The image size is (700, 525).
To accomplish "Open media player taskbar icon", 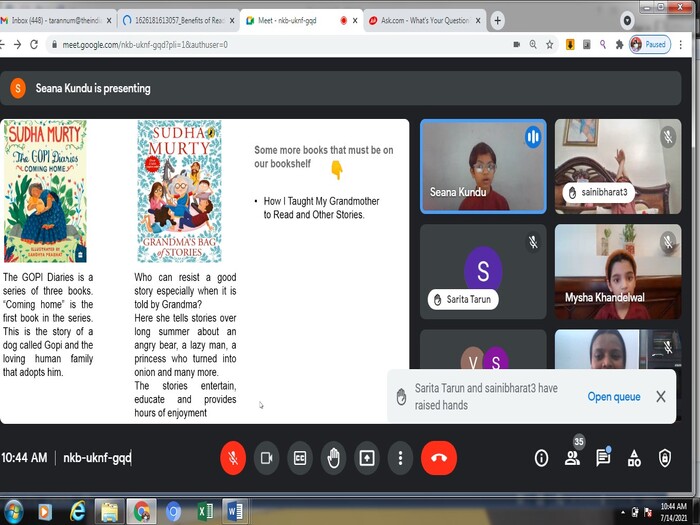I will tap(45, 512).
